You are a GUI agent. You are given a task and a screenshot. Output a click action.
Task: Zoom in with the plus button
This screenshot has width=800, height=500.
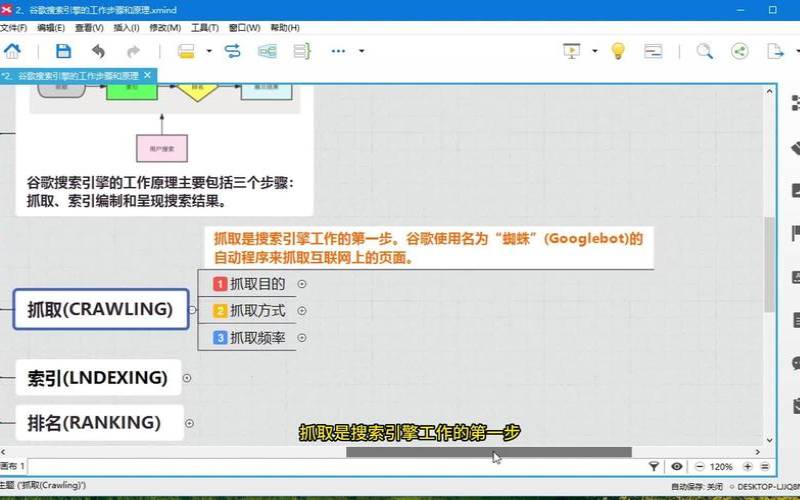tap(747, 466)
